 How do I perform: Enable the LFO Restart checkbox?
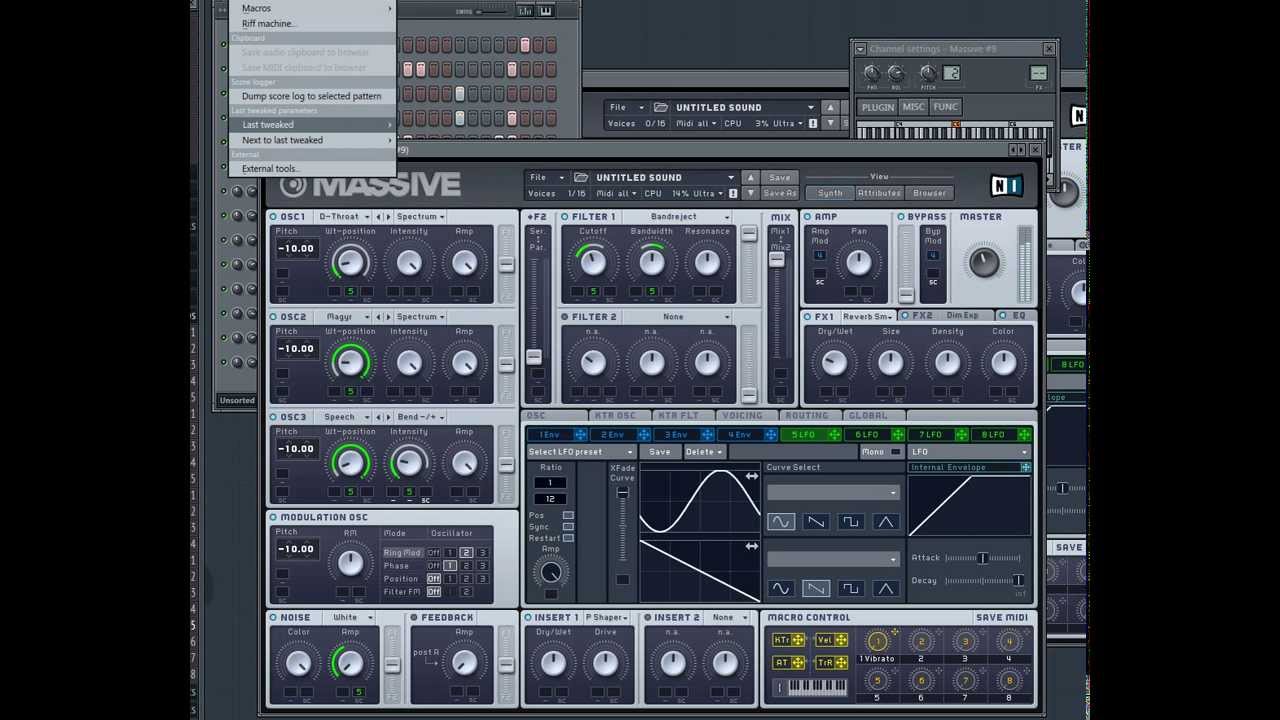tap(568, 538)
